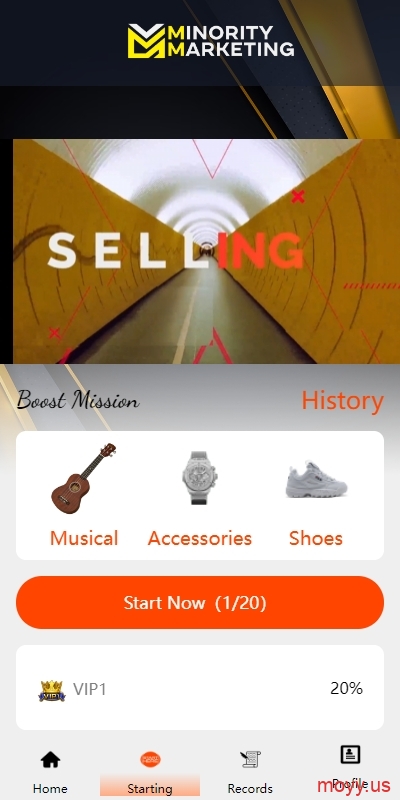Click the SELLING tunnel banner
This screenshot has width=400, height=800.
coord(206,251)
